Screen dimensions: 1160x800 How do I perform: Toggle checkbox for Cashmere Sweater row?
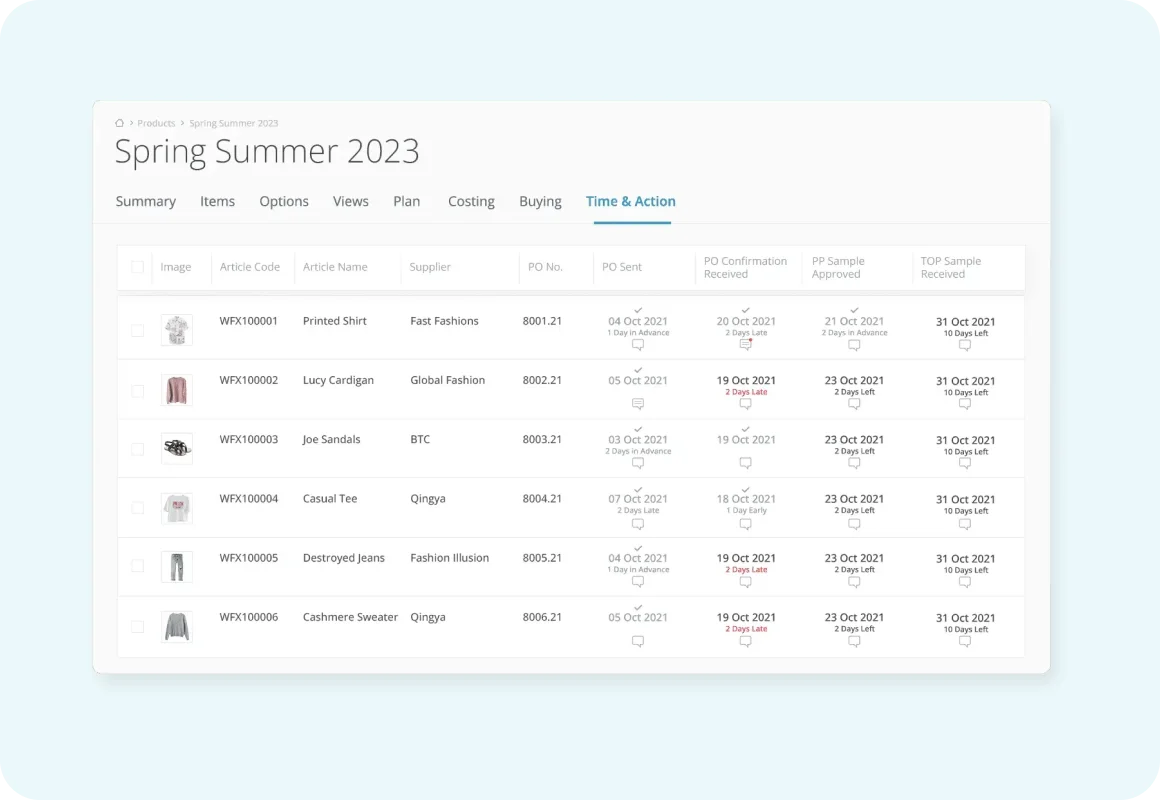tap(137, 627)
